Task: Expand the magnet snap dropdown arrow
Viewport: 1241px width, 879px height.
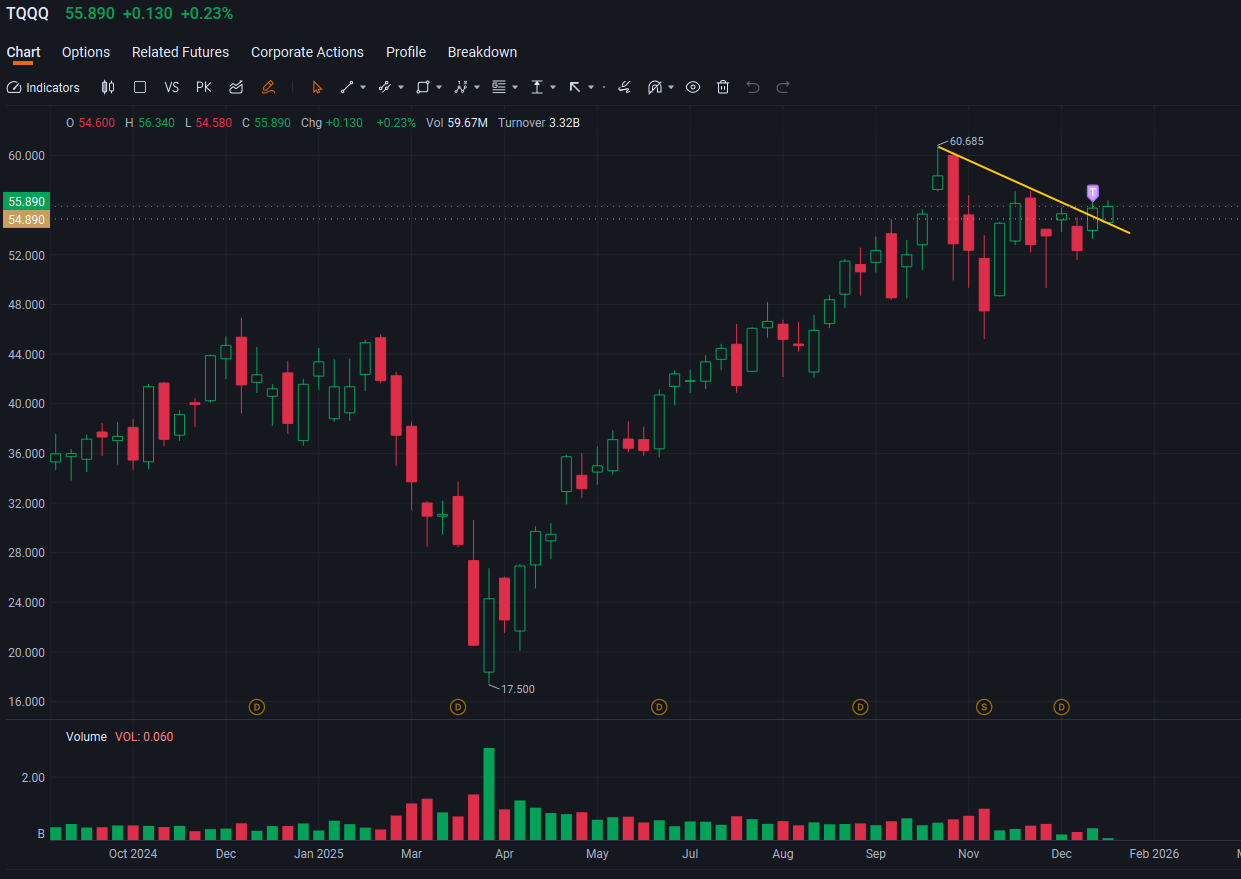Action: [671, 88]
